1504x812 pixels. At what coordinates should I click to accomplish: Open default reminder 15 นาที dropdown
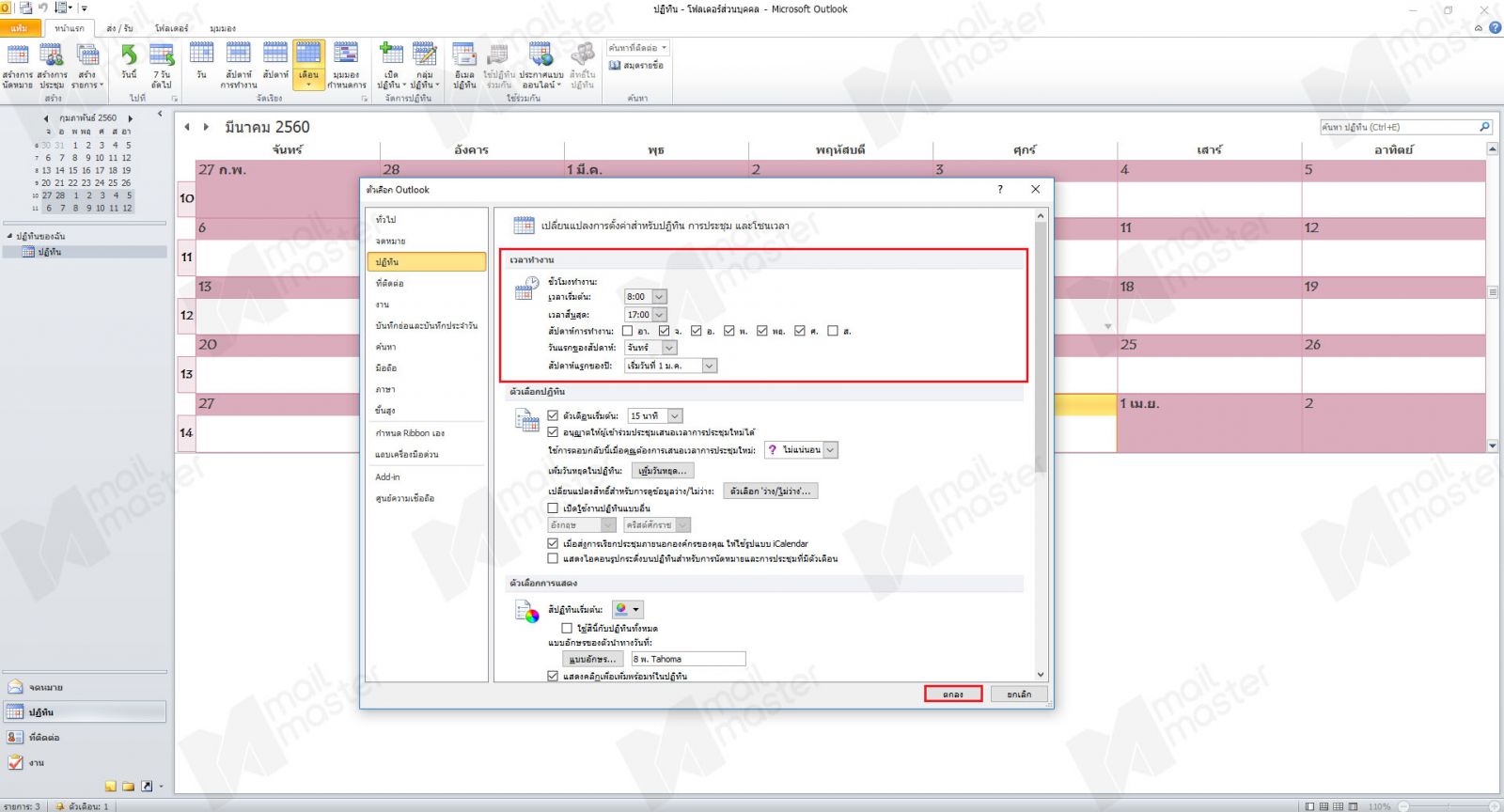pyautogui.click(x=675, y=415)
